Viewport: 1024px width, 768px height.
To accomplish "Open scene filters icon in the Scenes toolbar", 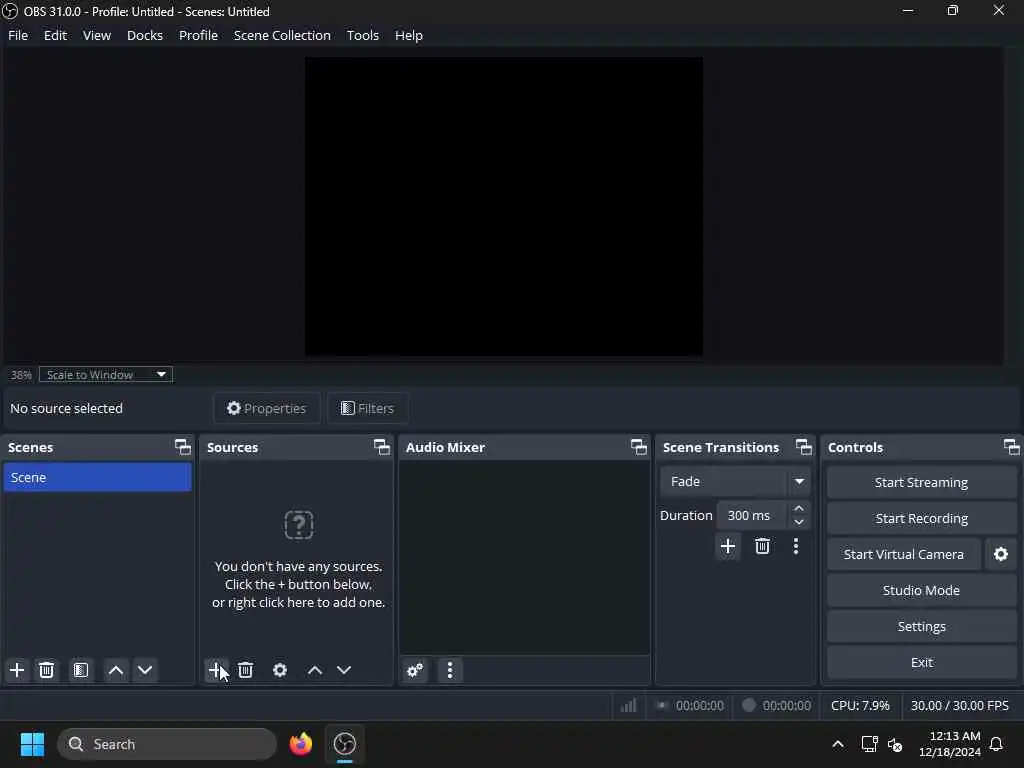I will (x=81, y=670).
